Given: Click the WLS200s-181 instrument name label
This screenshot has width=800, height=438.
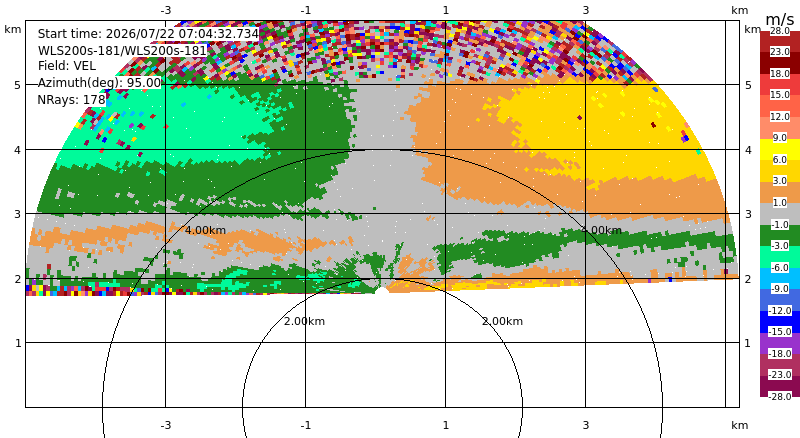Looking at the screenshot, I should (x=122, y=51).
